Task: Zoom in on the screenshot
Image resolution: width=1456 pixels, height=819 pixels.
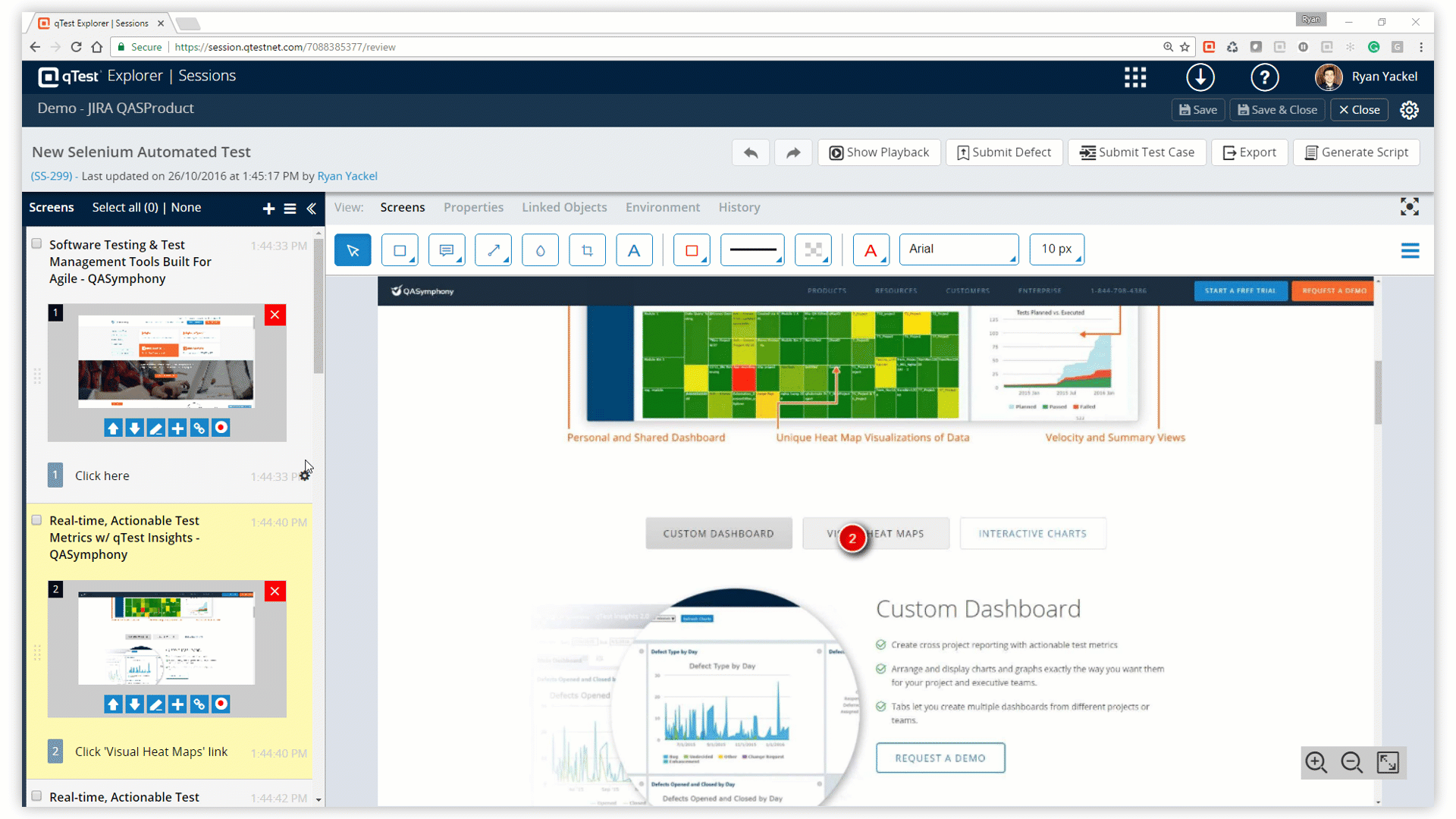Action: tap(1316, 762)
